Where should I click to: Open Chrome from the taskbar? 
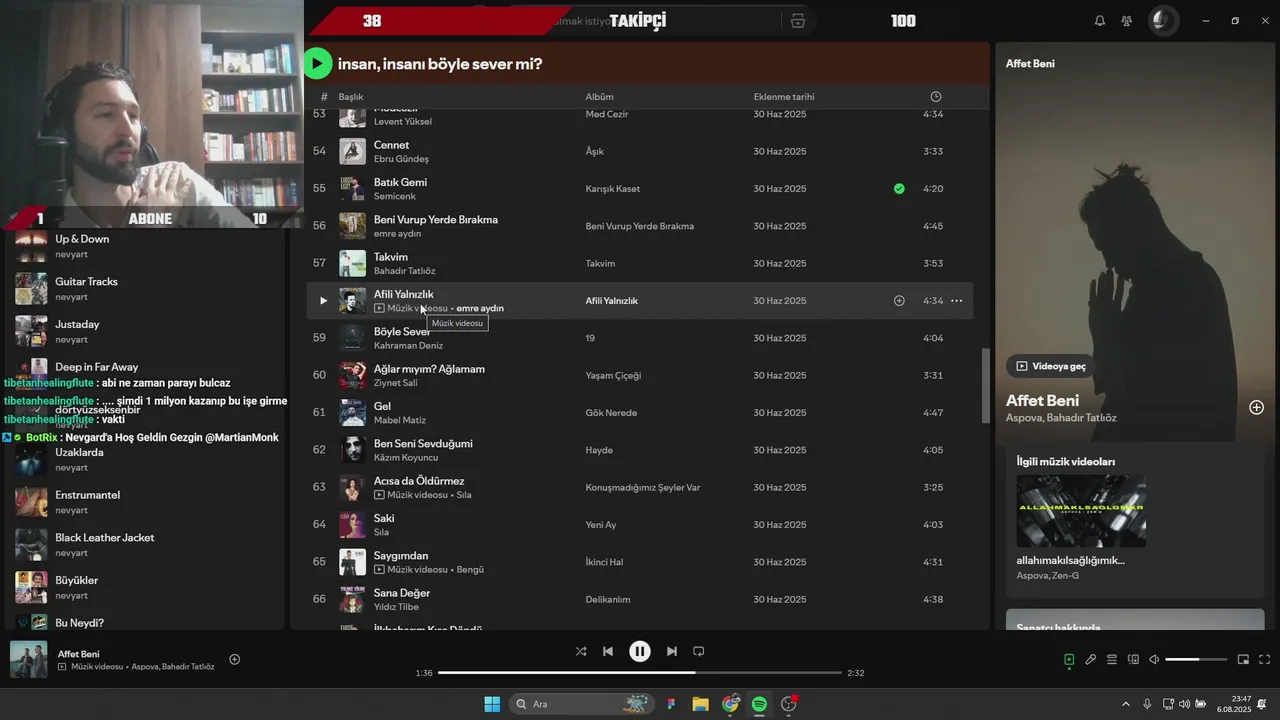pos(730,704)
